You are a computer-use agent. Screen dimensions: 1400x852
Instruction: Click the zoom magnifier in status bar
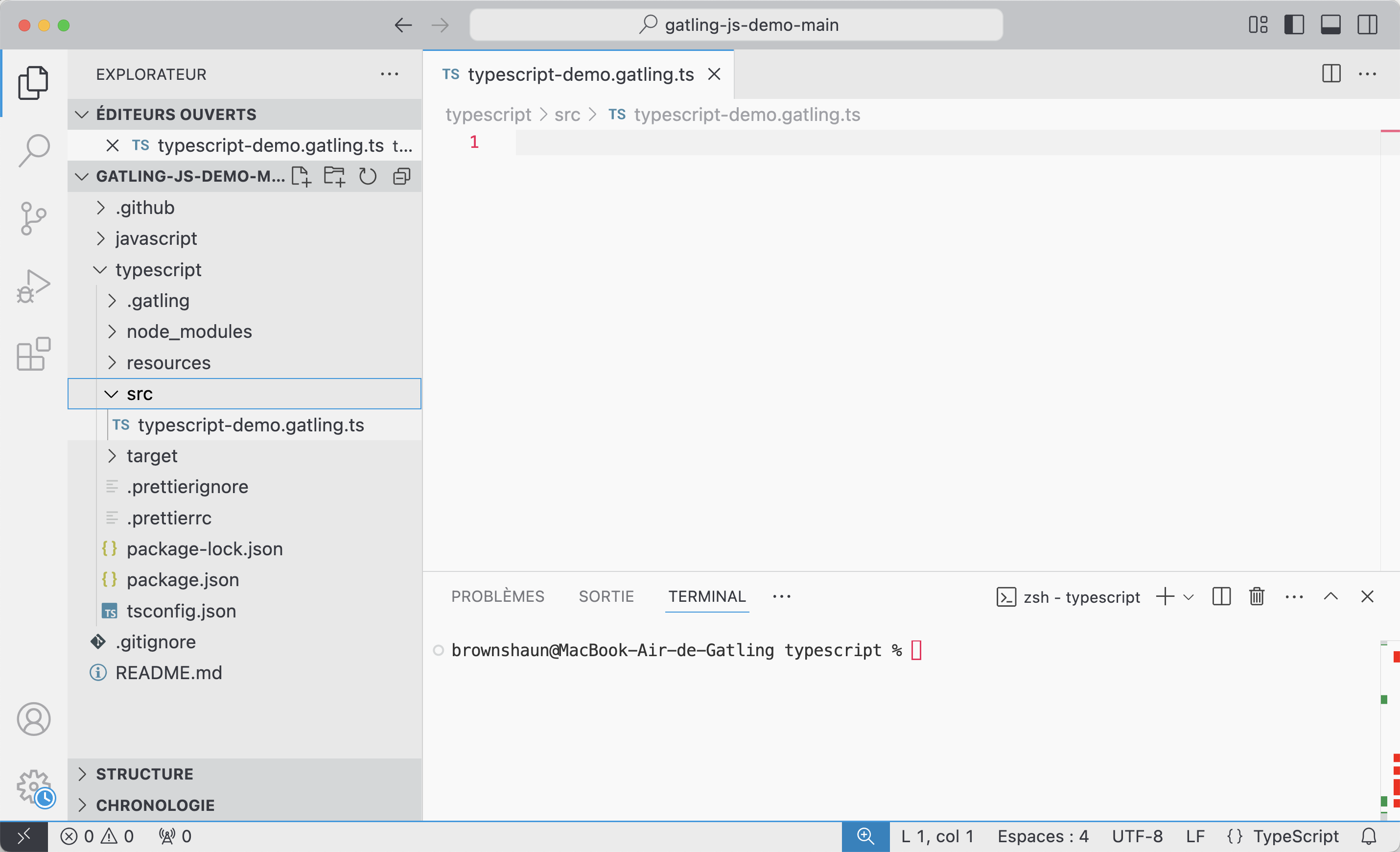click(865, 836)
